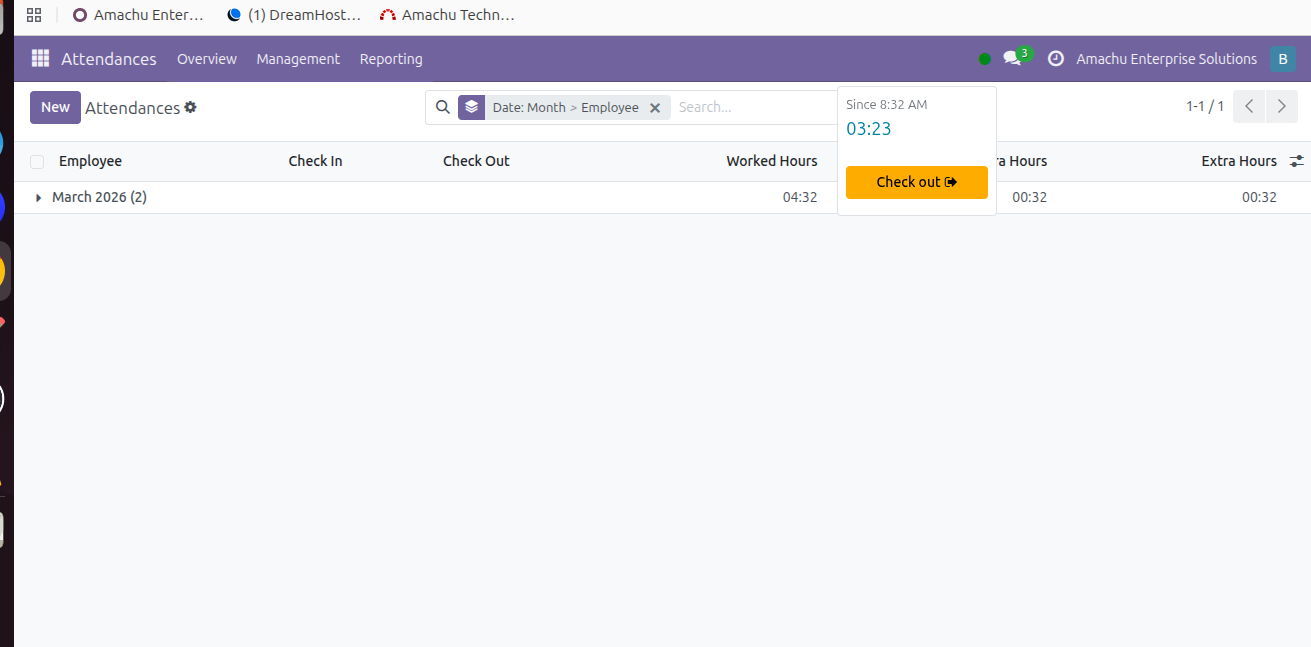Click the Search input field
Viewport: 1311px width, 647px height.
(750, 107)
